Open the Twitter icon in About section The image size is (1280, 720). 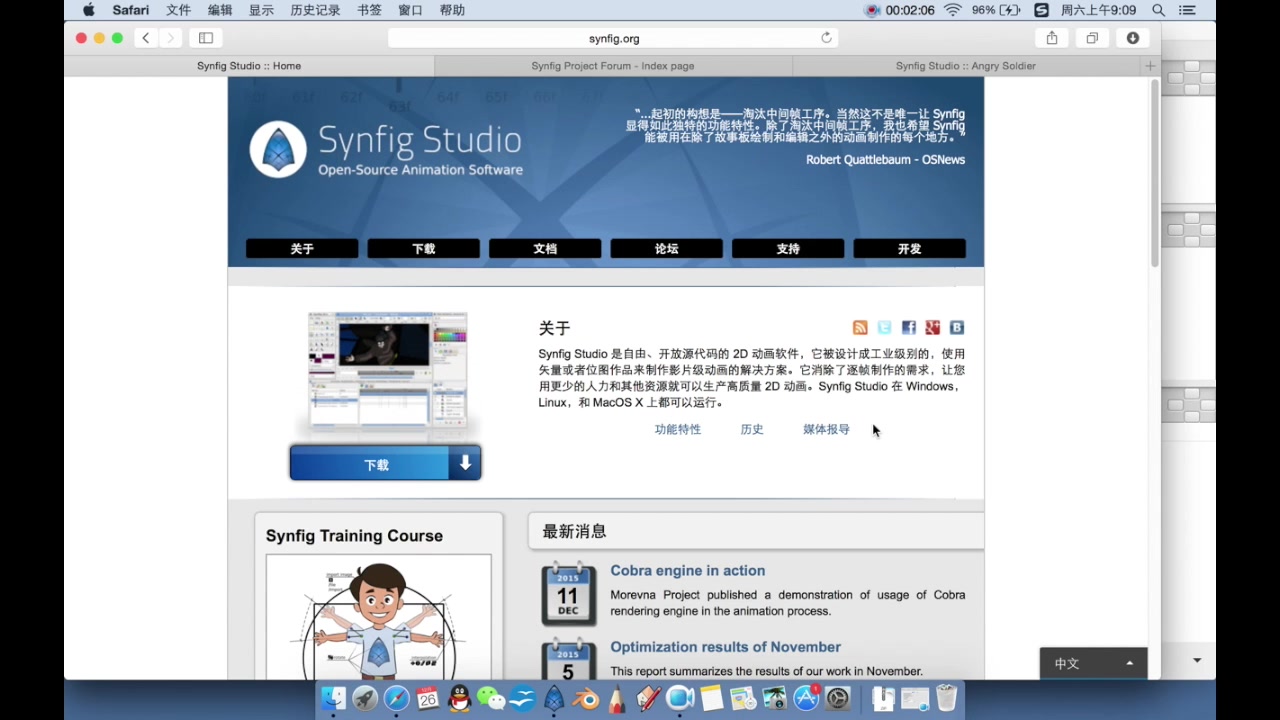click(884, 328)
